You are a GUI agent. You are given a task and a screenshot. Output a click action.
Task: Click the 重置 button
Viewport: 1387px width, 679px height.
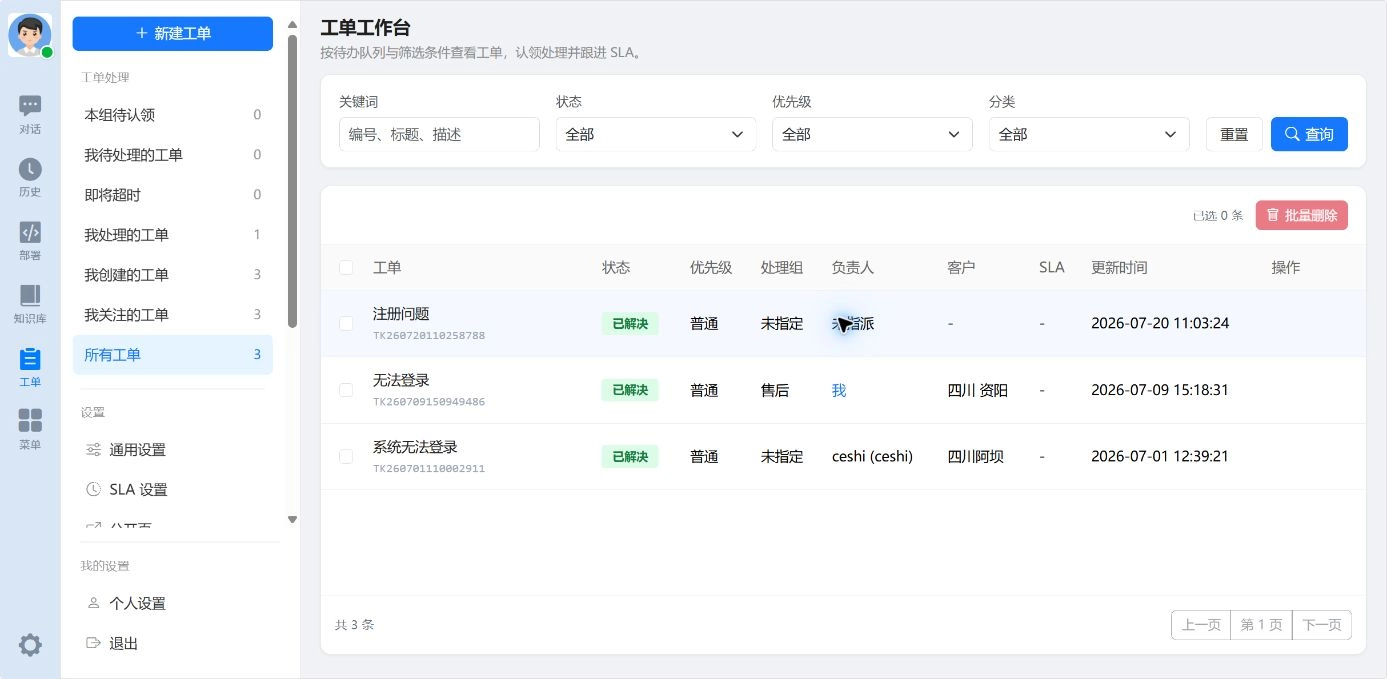click(1234, 134)
